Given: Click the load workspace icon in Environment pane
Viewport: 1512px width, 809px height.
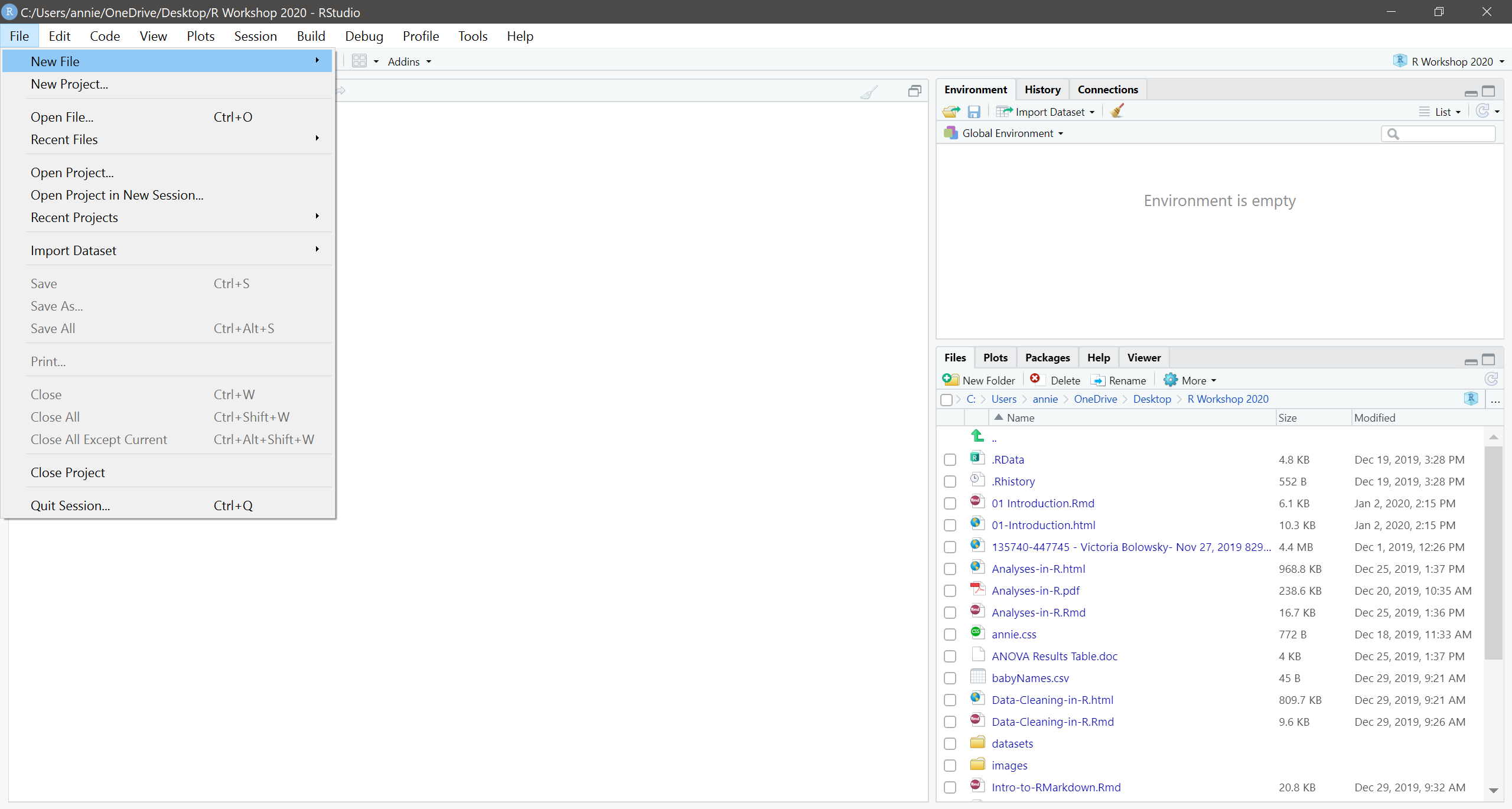Looking at the screenshot, I should point(951,112).
